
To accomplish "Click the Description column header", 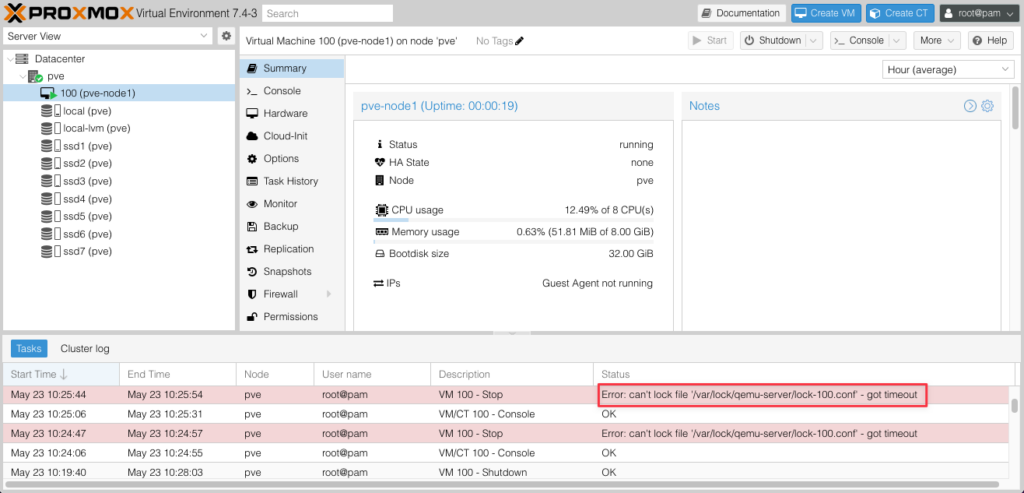I will tap(512, 374).
